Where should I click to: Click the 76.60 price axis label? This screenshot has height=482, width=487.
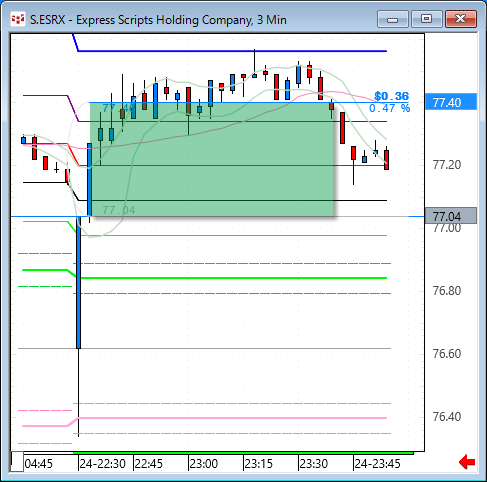(x=447, y=354)
